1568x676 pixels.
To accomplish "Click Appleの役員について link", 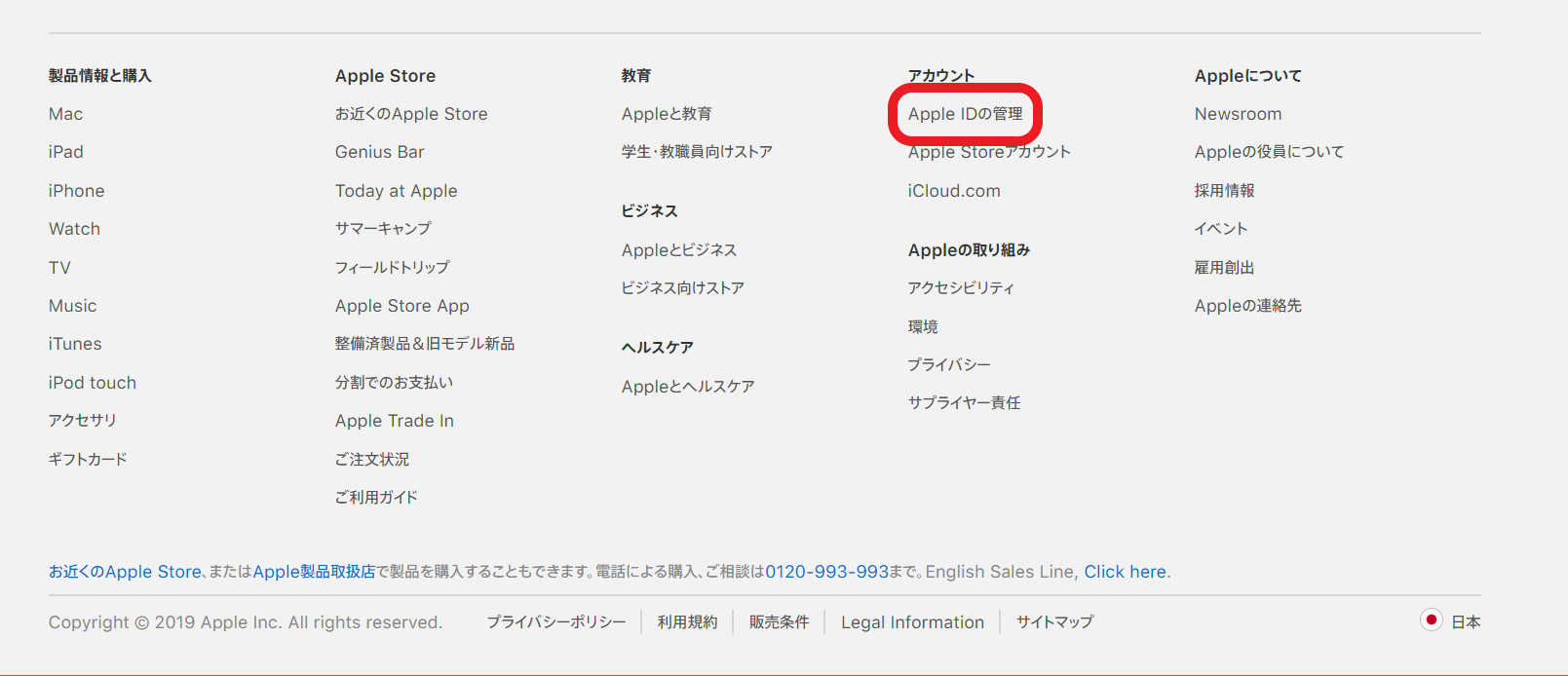I will click(1270, 152).
